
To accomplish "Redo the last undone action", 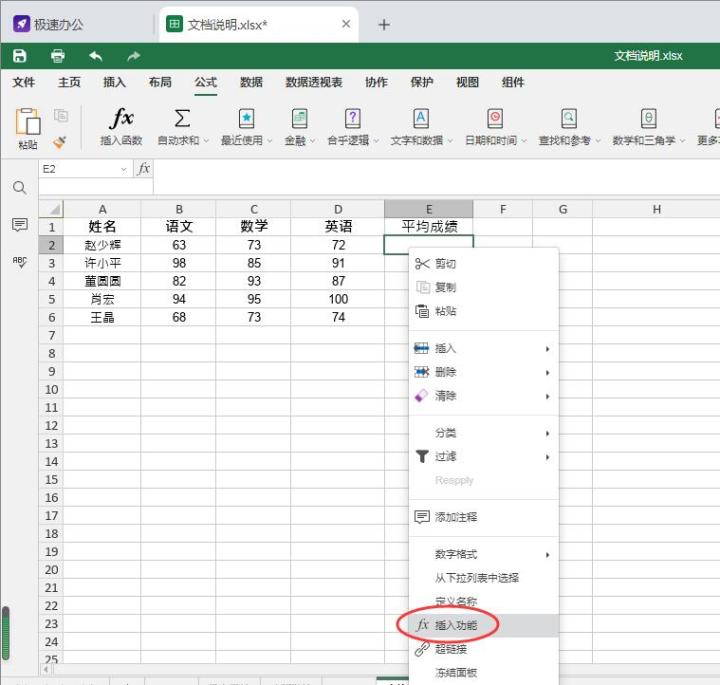I will (x=134, y=56).
